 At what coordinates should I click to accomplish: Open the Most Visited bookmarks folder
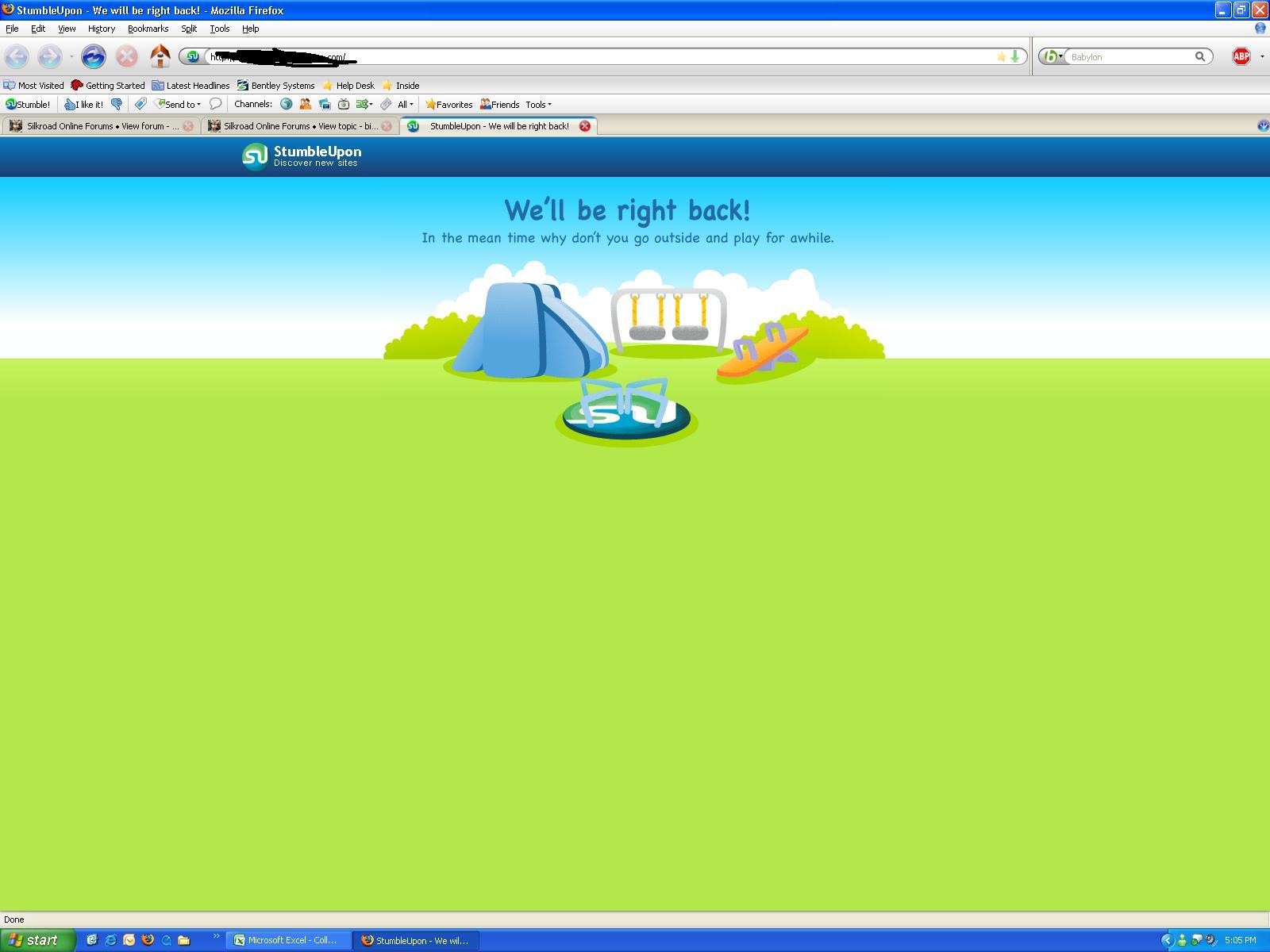coord(33,86)
